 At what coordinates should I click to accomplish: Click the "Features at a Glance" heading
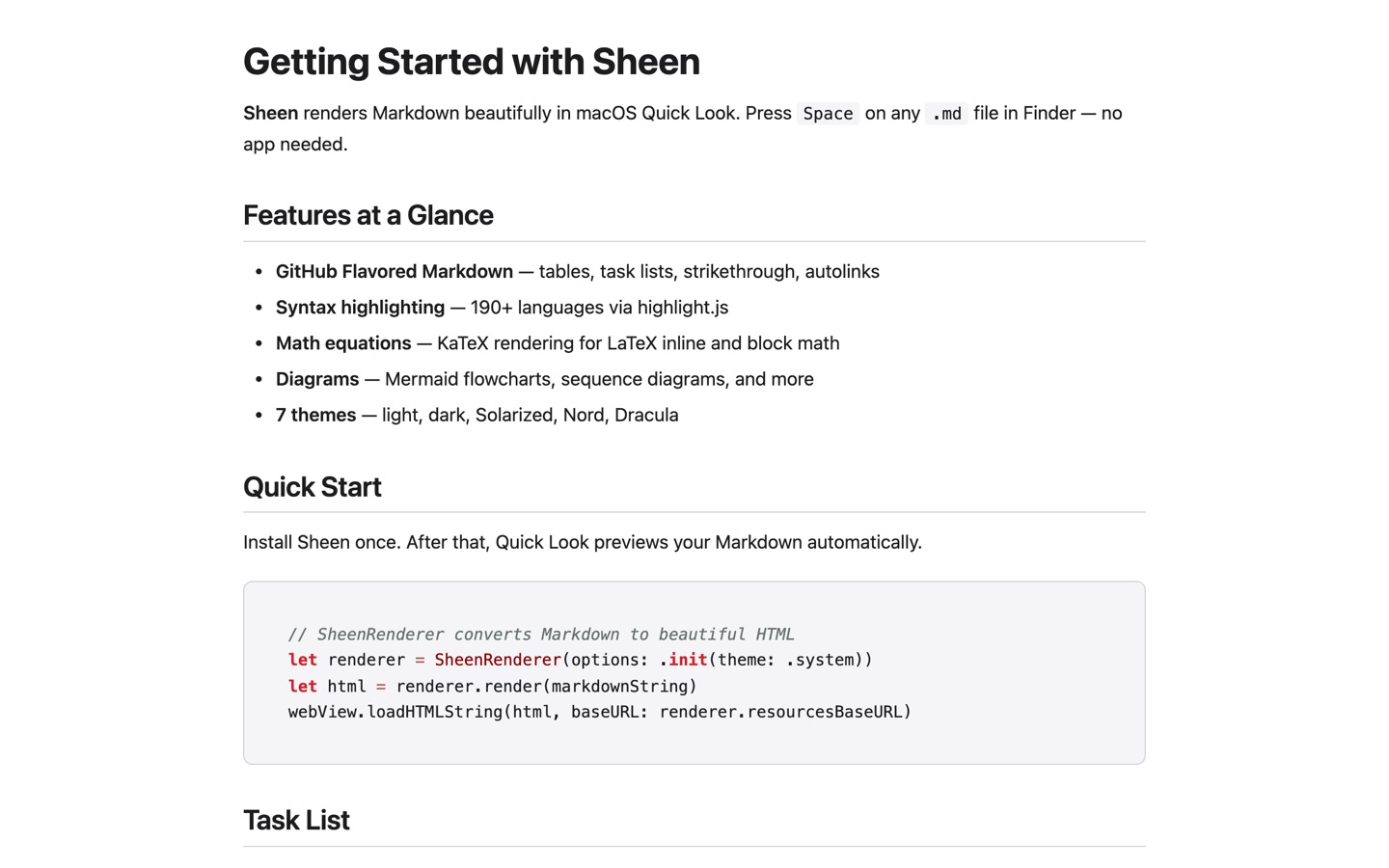[x=368, y=215]
